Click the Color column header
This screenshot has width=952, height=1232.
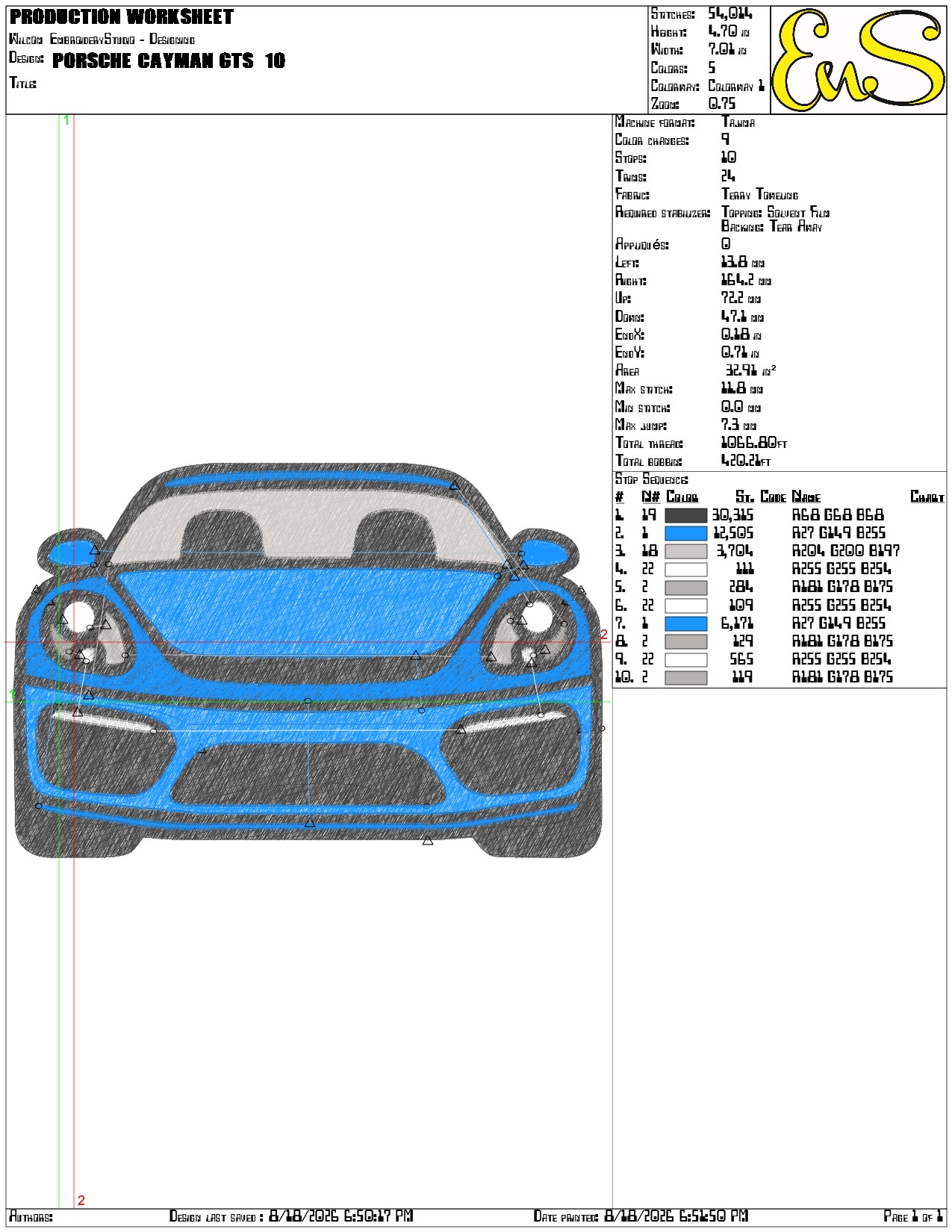(x=682, y=497)
